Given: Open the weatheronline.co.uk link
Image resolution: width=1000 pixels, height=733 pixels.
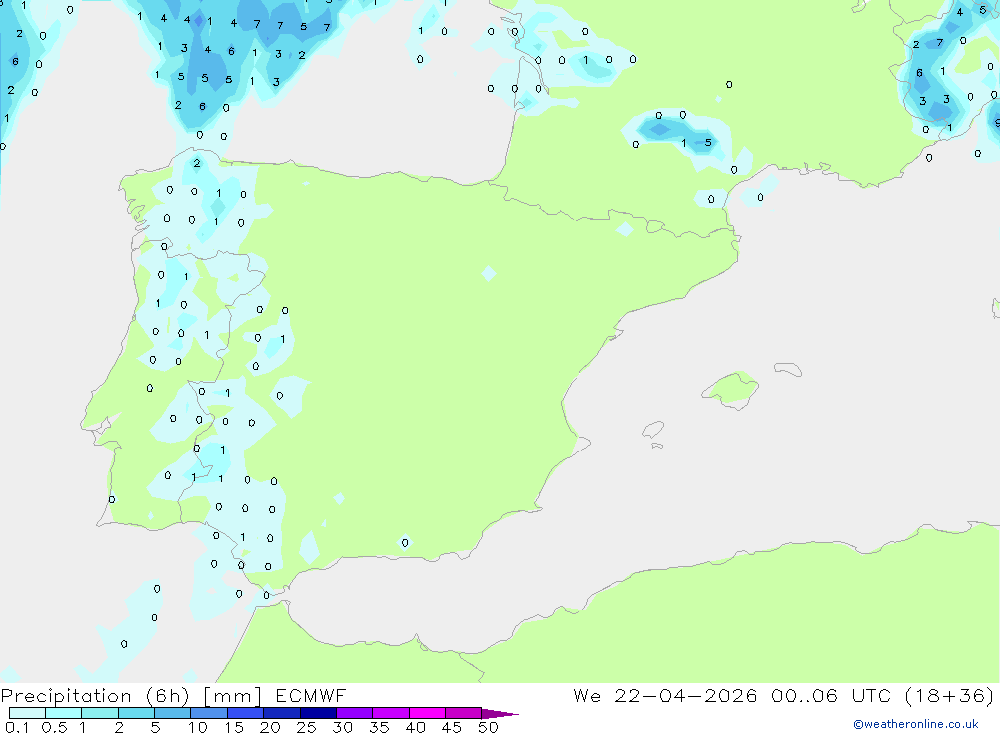Looking at the screenshot, I should (916, 724).
